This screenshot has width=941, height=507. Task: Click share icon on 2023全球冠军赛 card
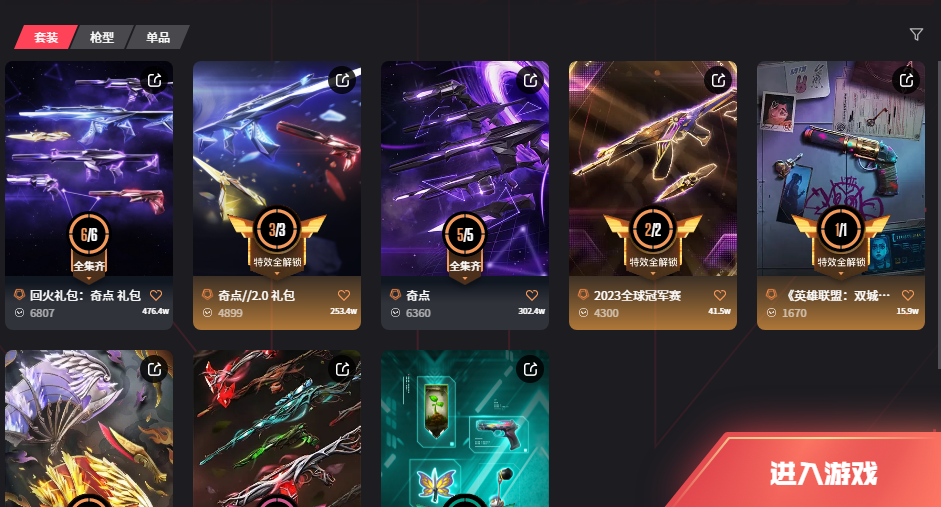pos(718,80)
